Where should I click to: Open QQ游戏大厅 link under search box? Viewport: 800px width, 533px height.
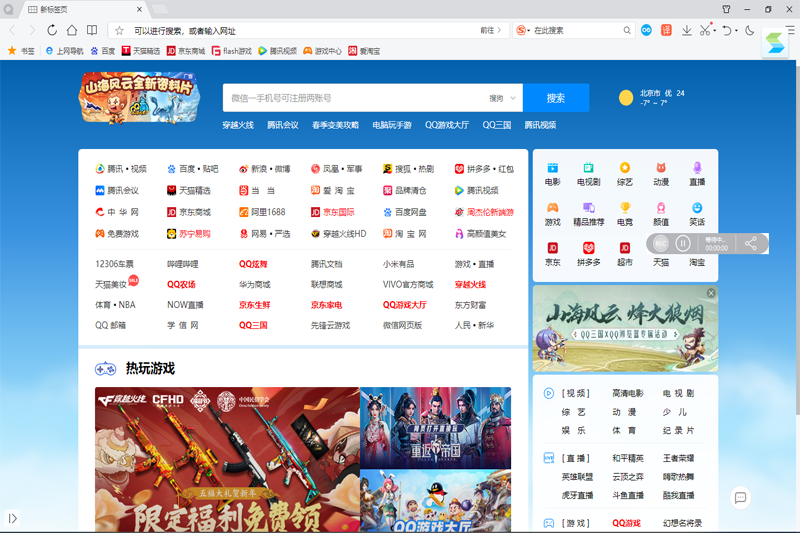(x=447, y=125)
